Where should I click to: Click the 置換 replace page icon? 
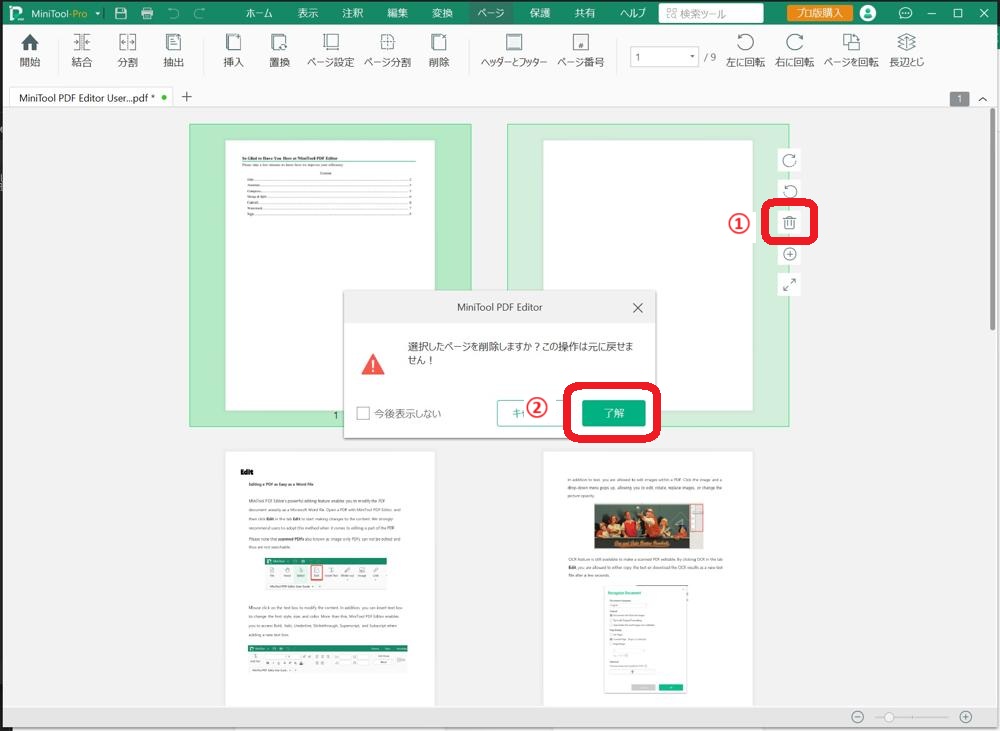point(279,50)
